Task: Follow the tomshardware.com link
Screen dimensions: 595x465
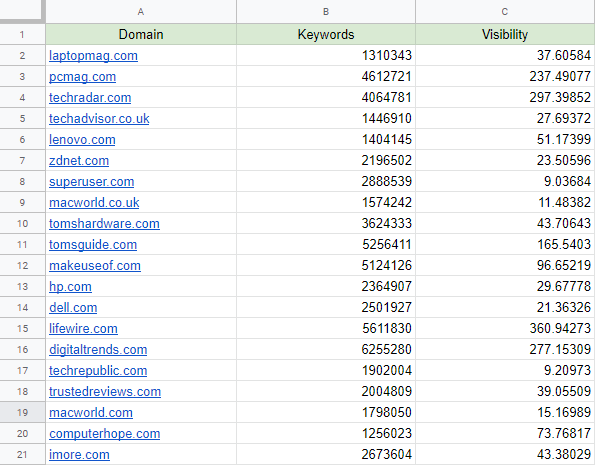Action: [x=104, y=224]
